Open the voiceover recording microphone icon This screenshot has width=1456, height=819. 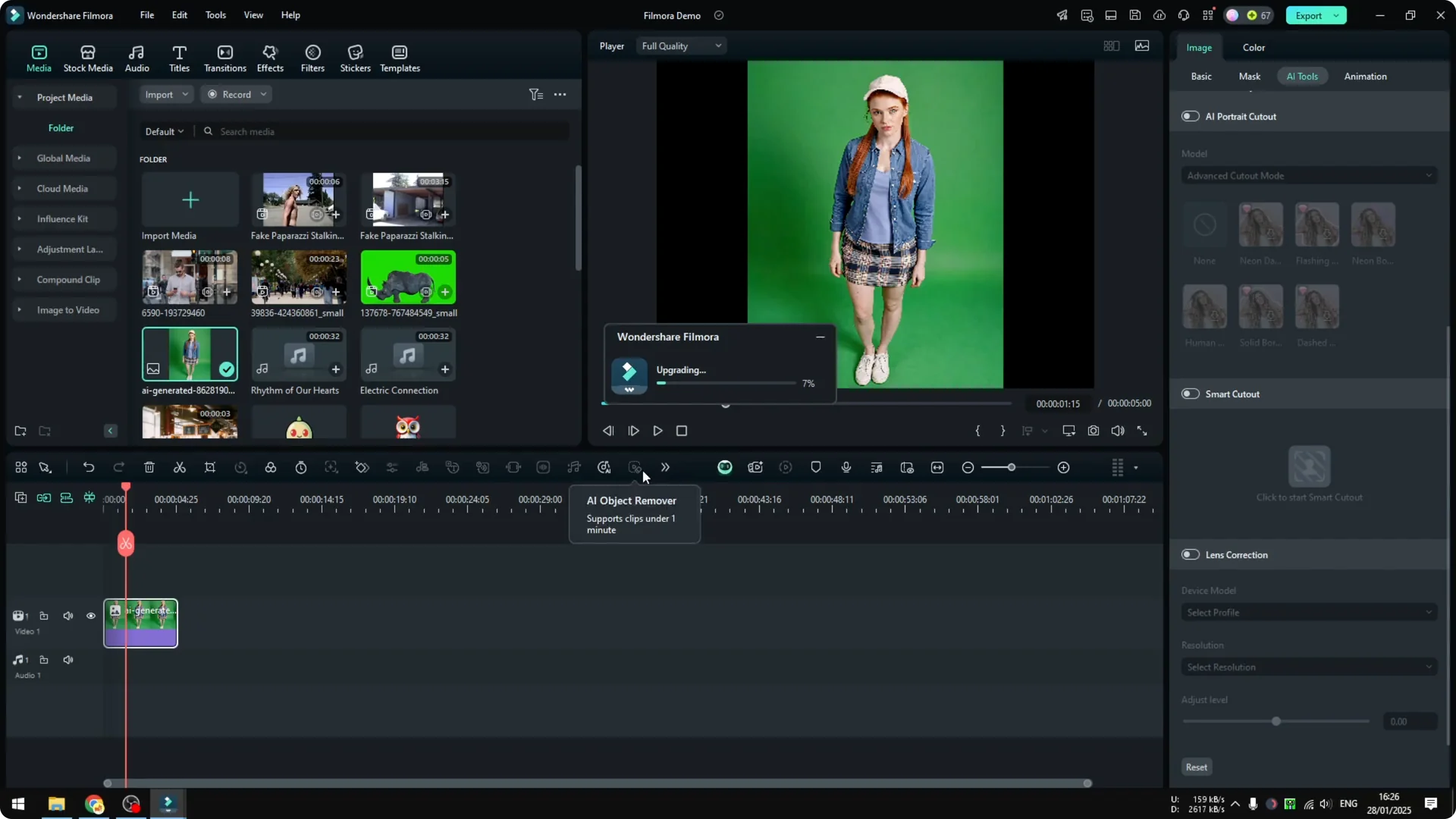pyautogui.click(x=846, y=467)
